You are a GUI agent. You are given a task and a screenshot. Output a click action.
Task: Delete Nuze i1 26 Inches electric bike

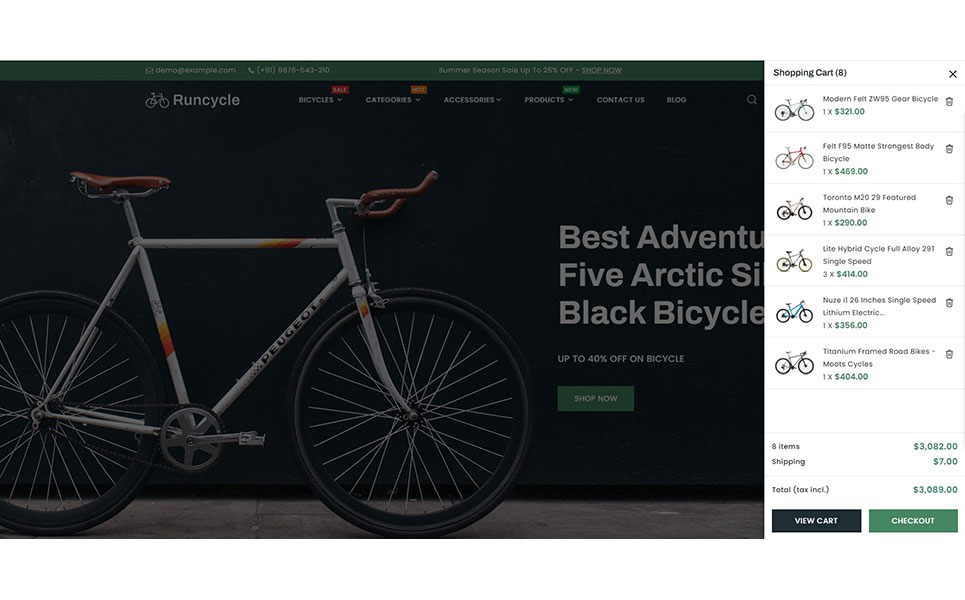pyautogui.click(x=949, y=303)
